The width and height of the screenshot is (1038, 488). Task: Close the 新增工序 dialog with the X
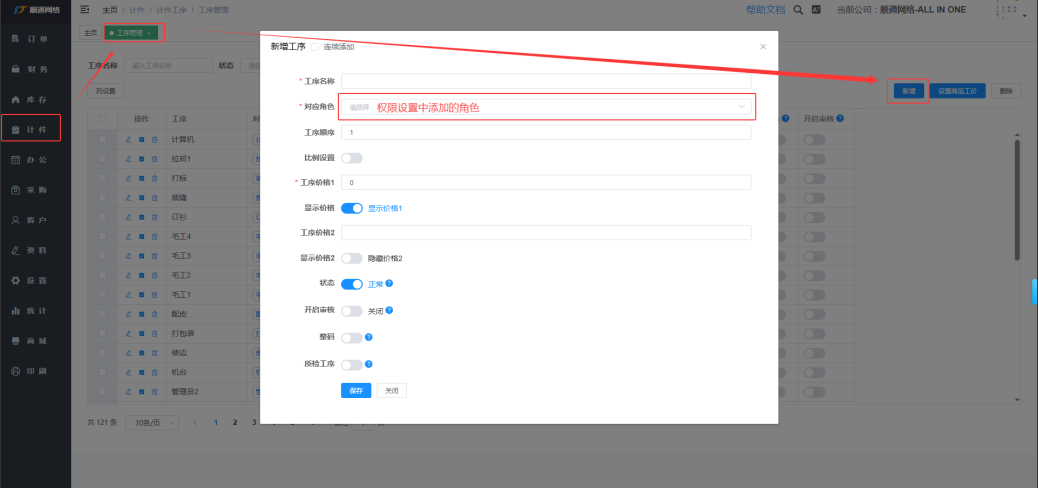pyautogui.click(x=763, y=46)
